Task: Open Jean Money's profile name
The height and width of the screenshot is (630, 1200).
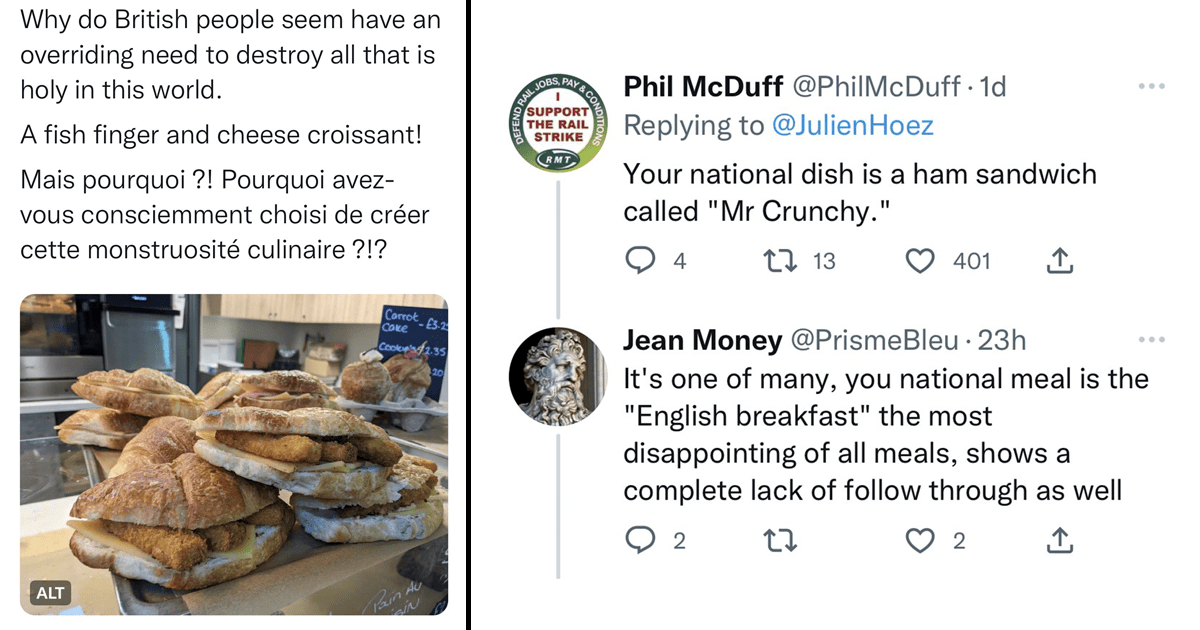Action: pos(703,341)
